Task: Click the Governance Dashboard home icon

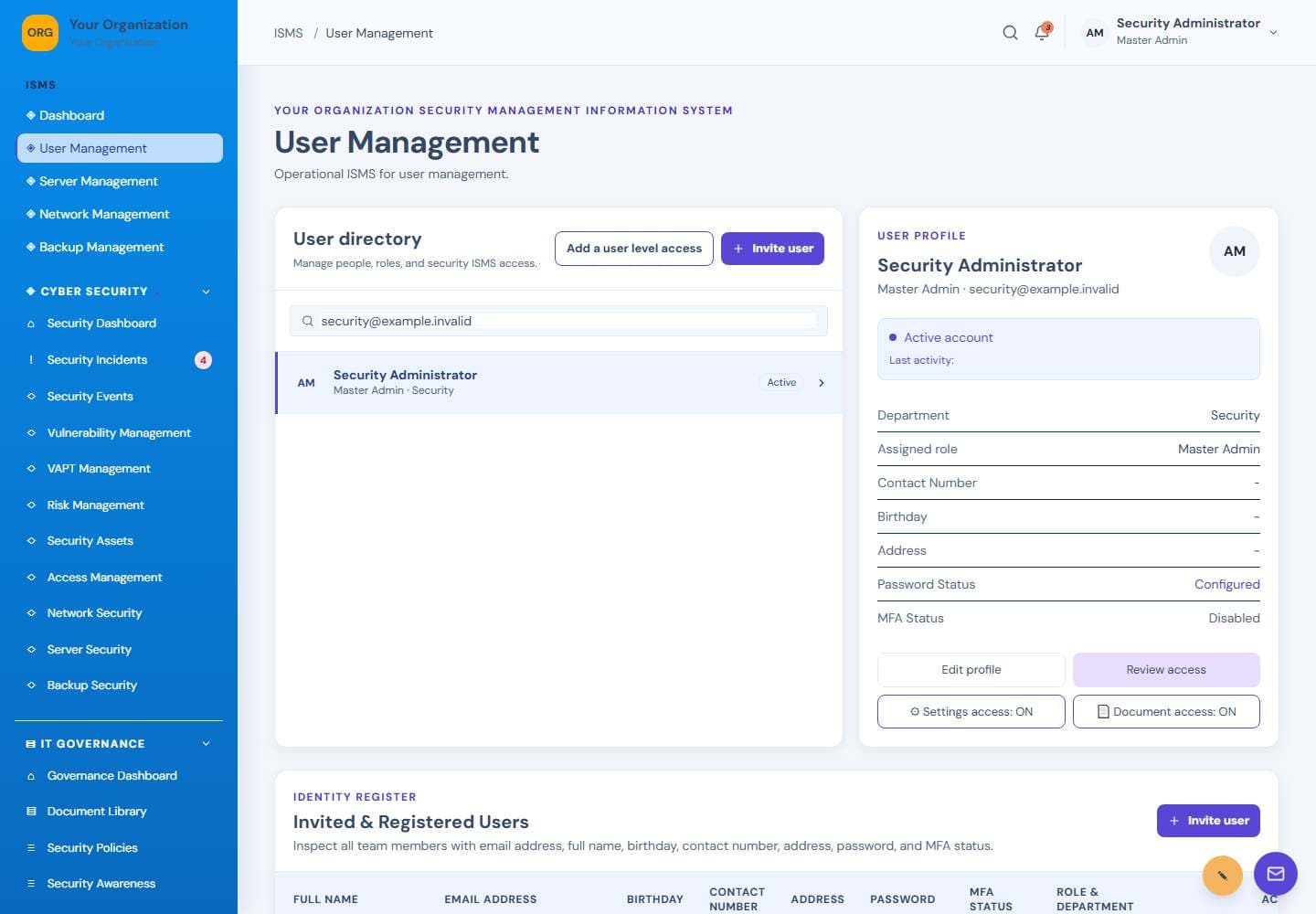Action: pos(31,776)
